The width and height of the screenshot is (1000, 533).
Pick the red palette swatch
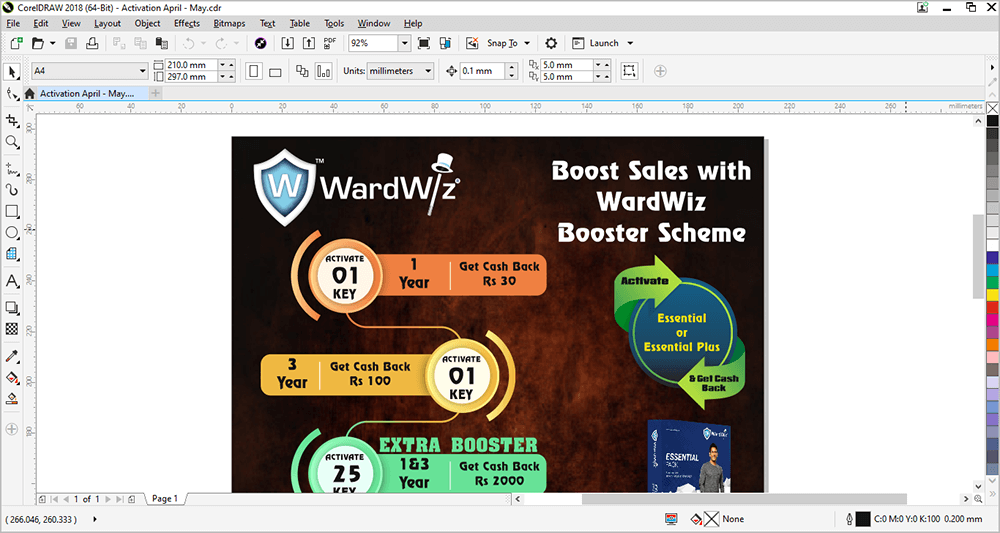(993, 307)
